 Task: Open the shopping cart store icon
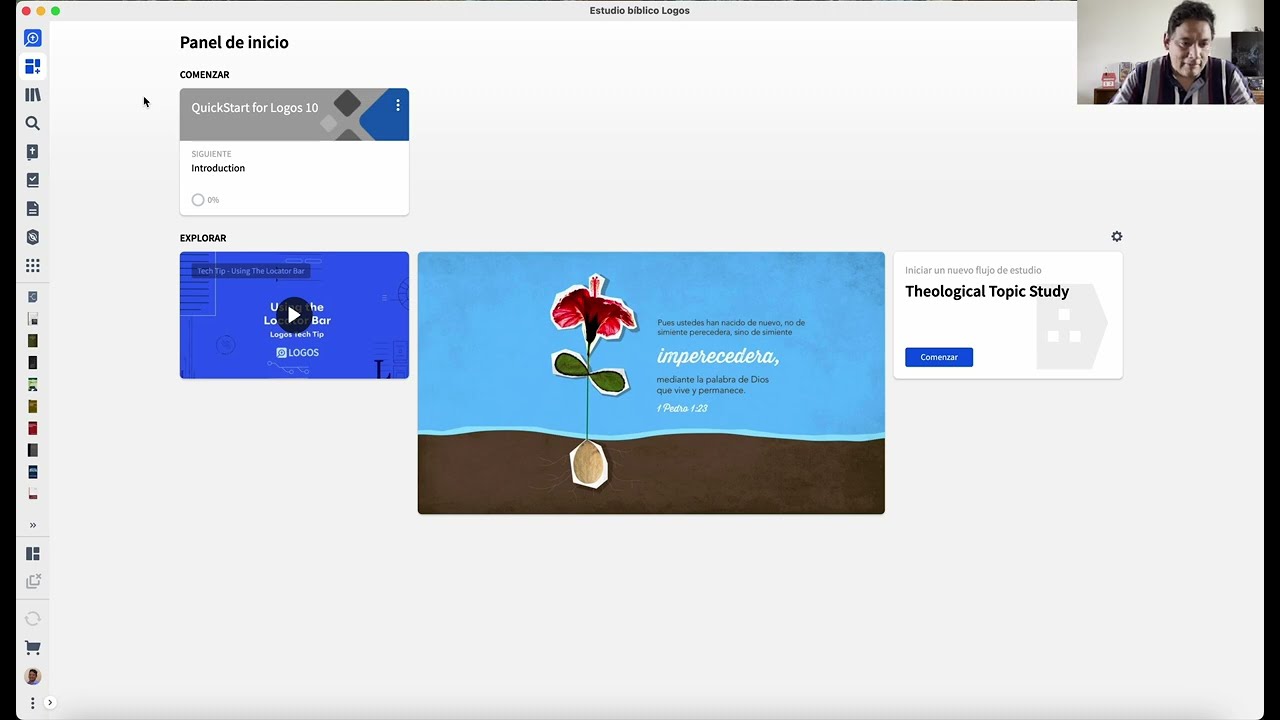click(33, 648)
